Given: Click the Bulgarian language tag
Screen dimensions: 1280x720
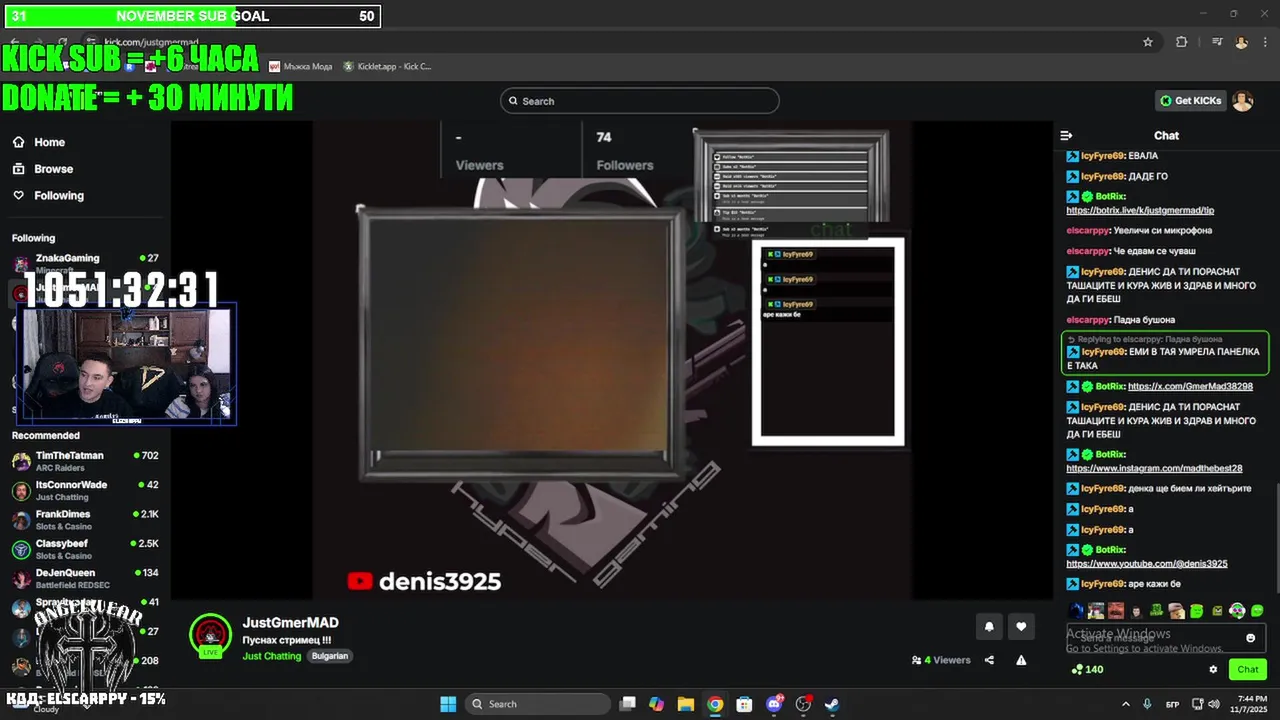Looking at the screenshot, I should click(x=329, y=656).
